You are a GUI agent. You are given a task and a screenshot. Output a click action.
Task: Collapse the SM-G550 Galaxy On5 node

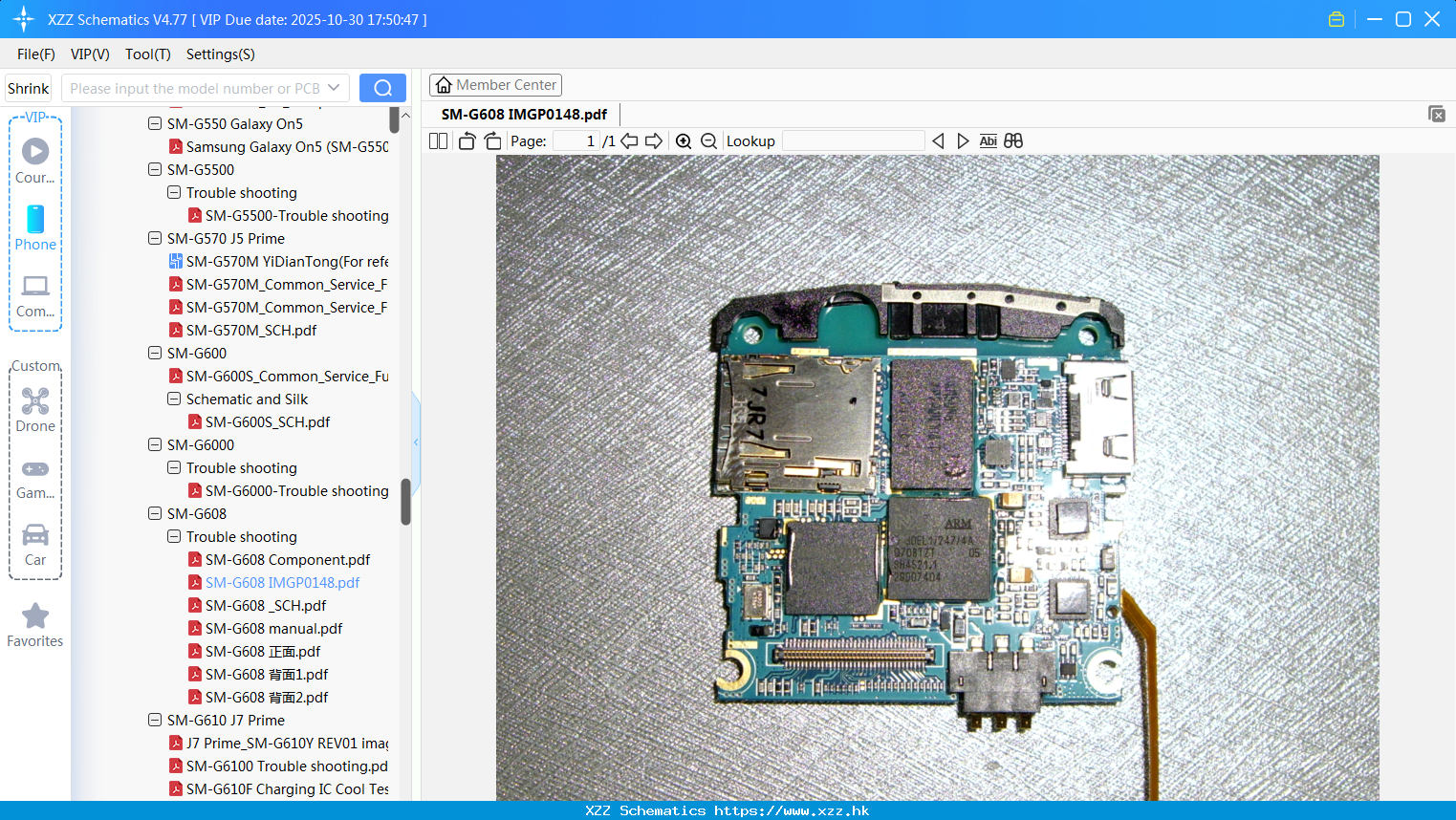(x=155, y=124)
